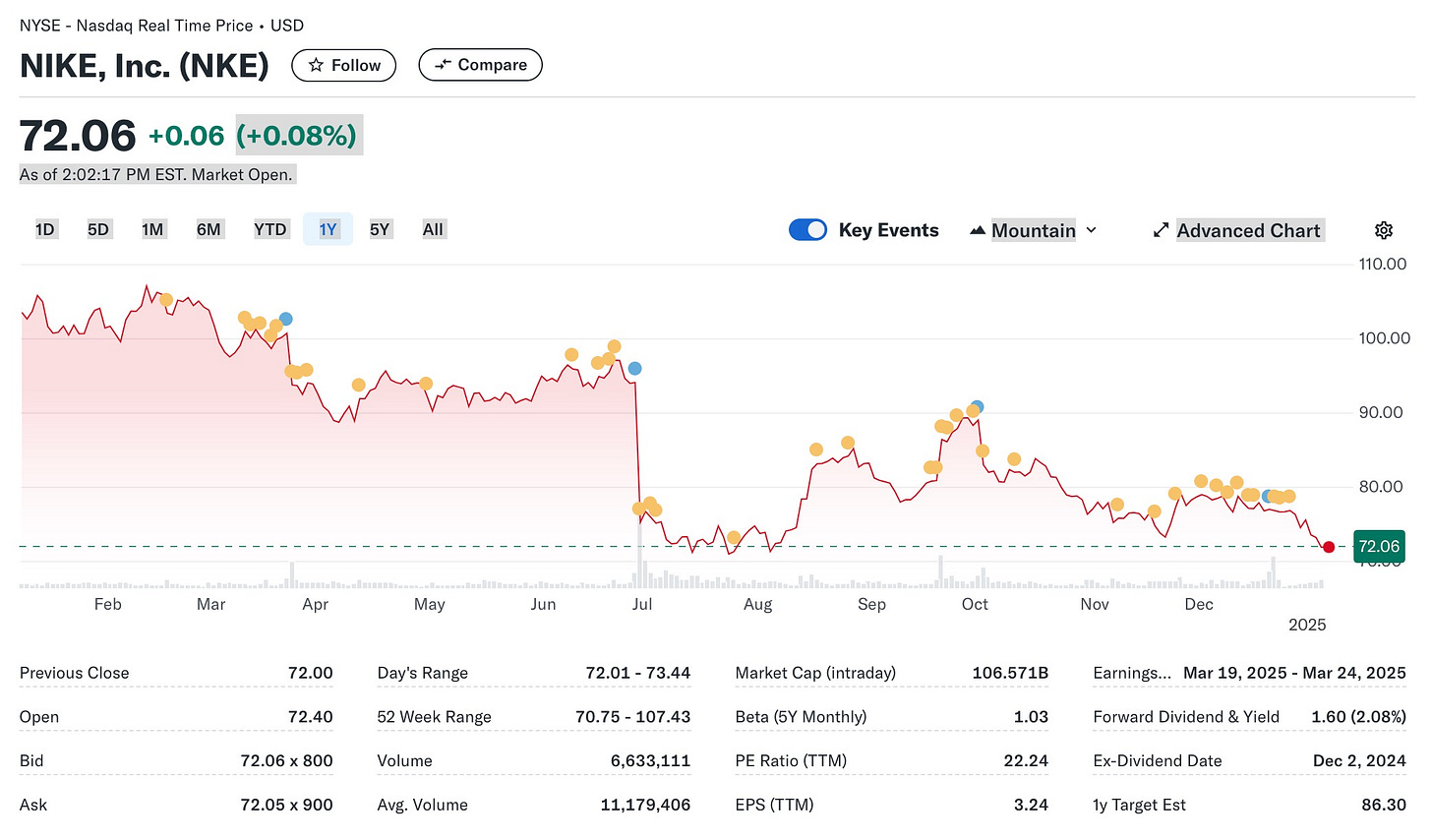Image resolution: width=1432 pixels, height=840 pixels.
Task: Click the Avg. Volume value 11,179,406
Action: [645, 805]
